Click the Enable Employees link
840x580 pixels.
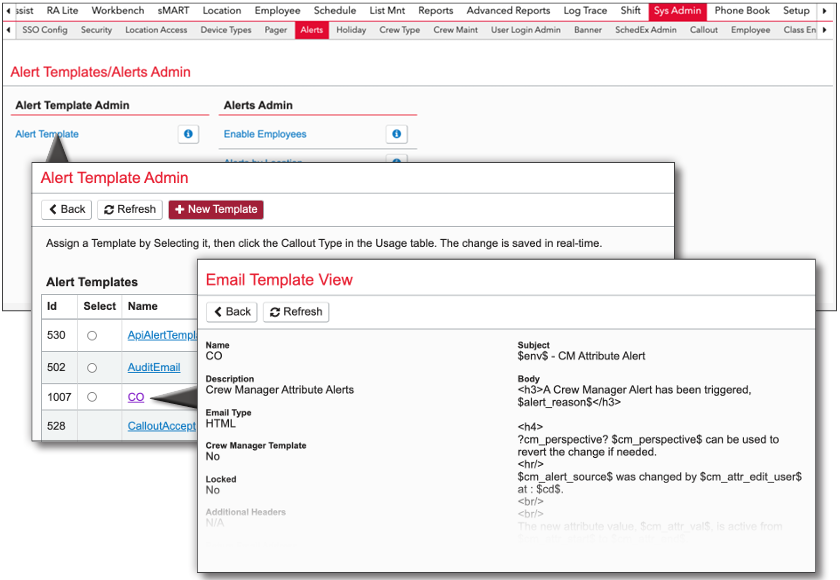tap(265, 134)
